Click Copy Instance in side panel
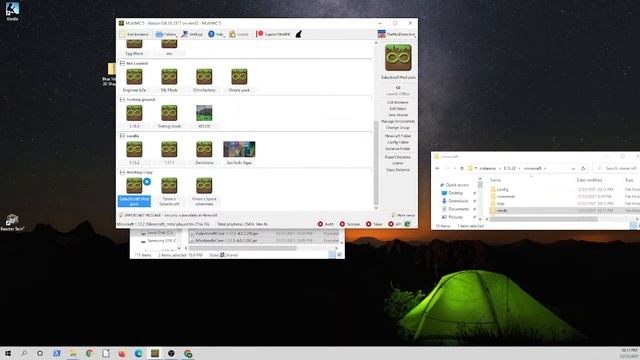The width and height of the screenshot is (640, 360). coord(398,170)
